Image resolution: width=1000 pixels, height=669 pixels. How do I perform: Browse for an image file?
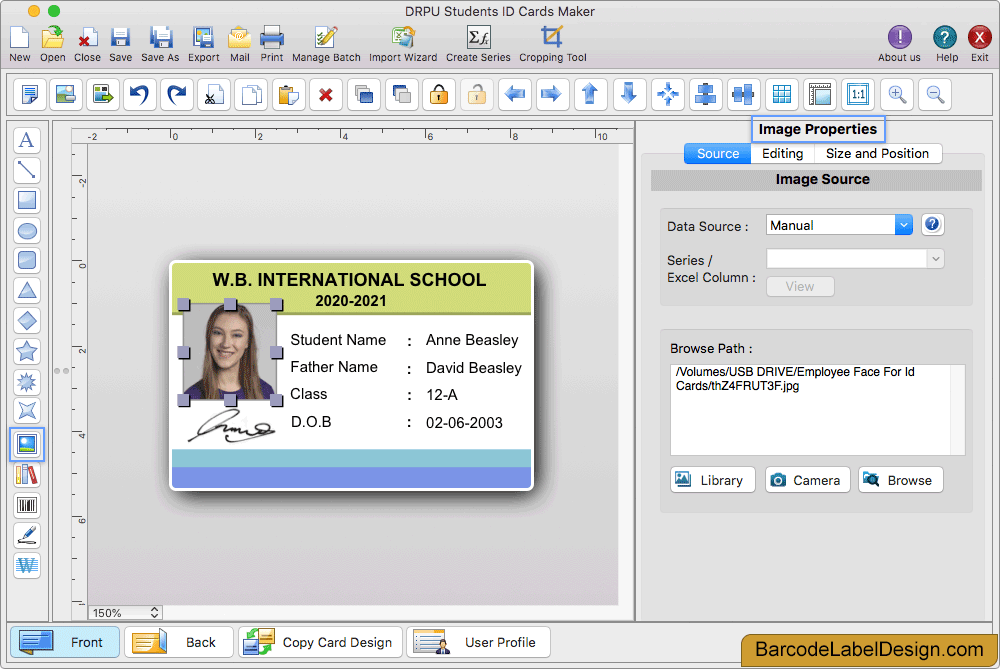pos(901,480)
